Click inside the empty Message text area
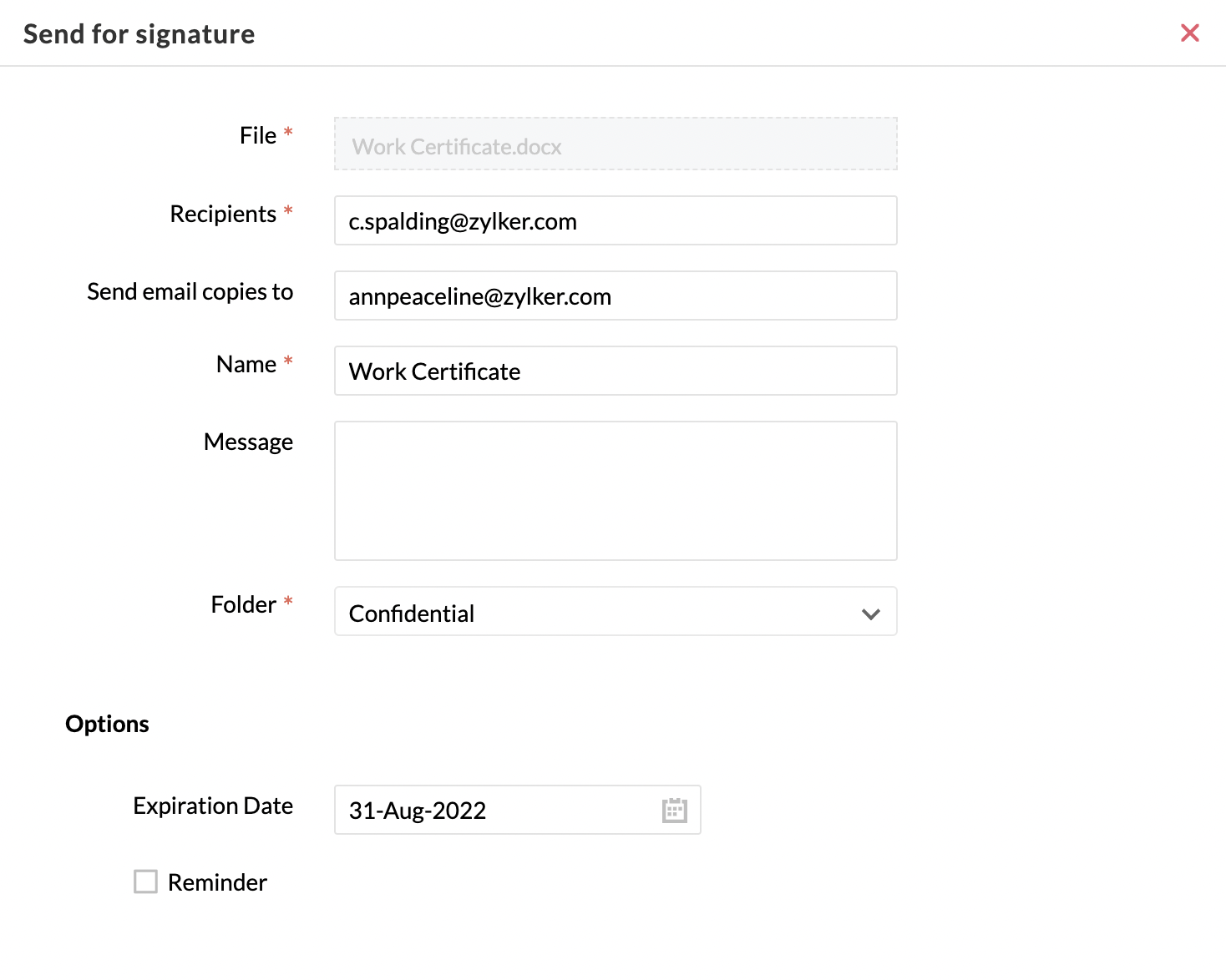The image size is (1226, 980). click(x=616, y=491)
